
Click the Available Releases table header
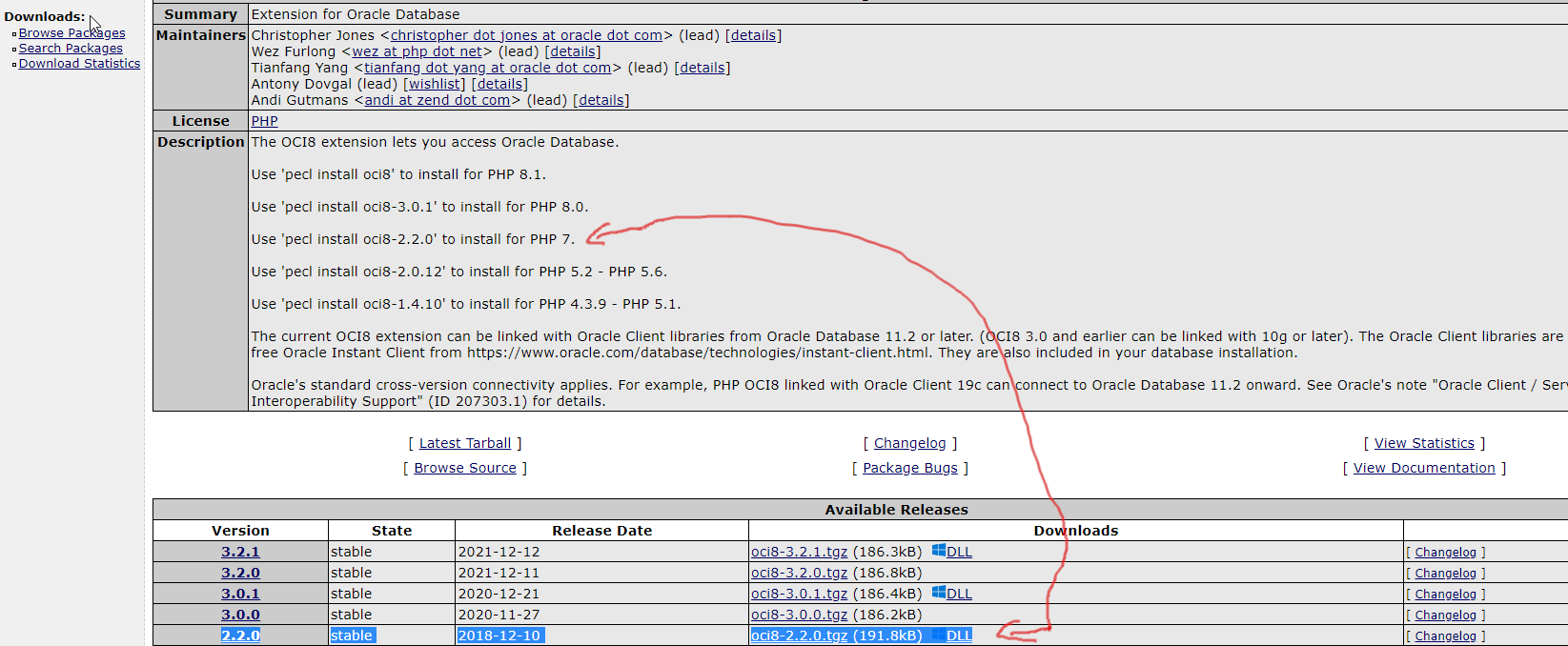point(896,510)
